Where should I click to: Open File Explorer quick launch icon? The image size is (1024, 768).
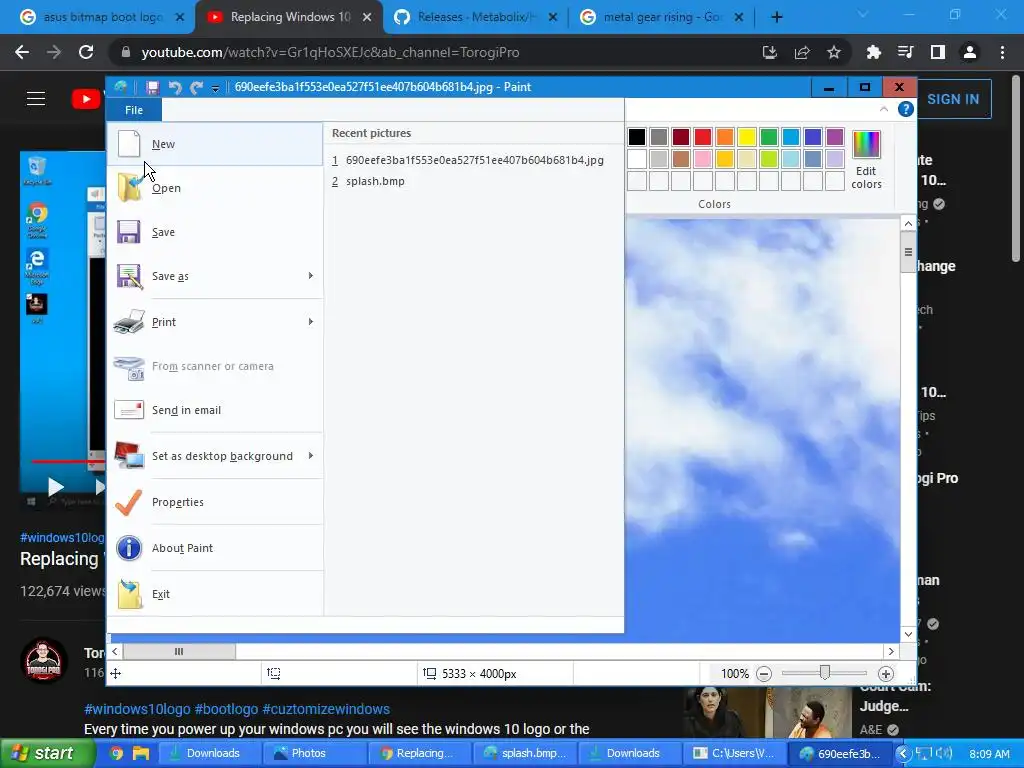coord(140,753)
